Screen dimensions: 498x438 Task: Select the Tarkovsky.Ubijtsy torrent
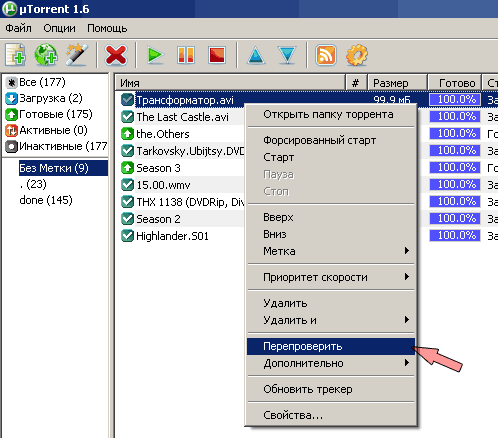[190, 151]
